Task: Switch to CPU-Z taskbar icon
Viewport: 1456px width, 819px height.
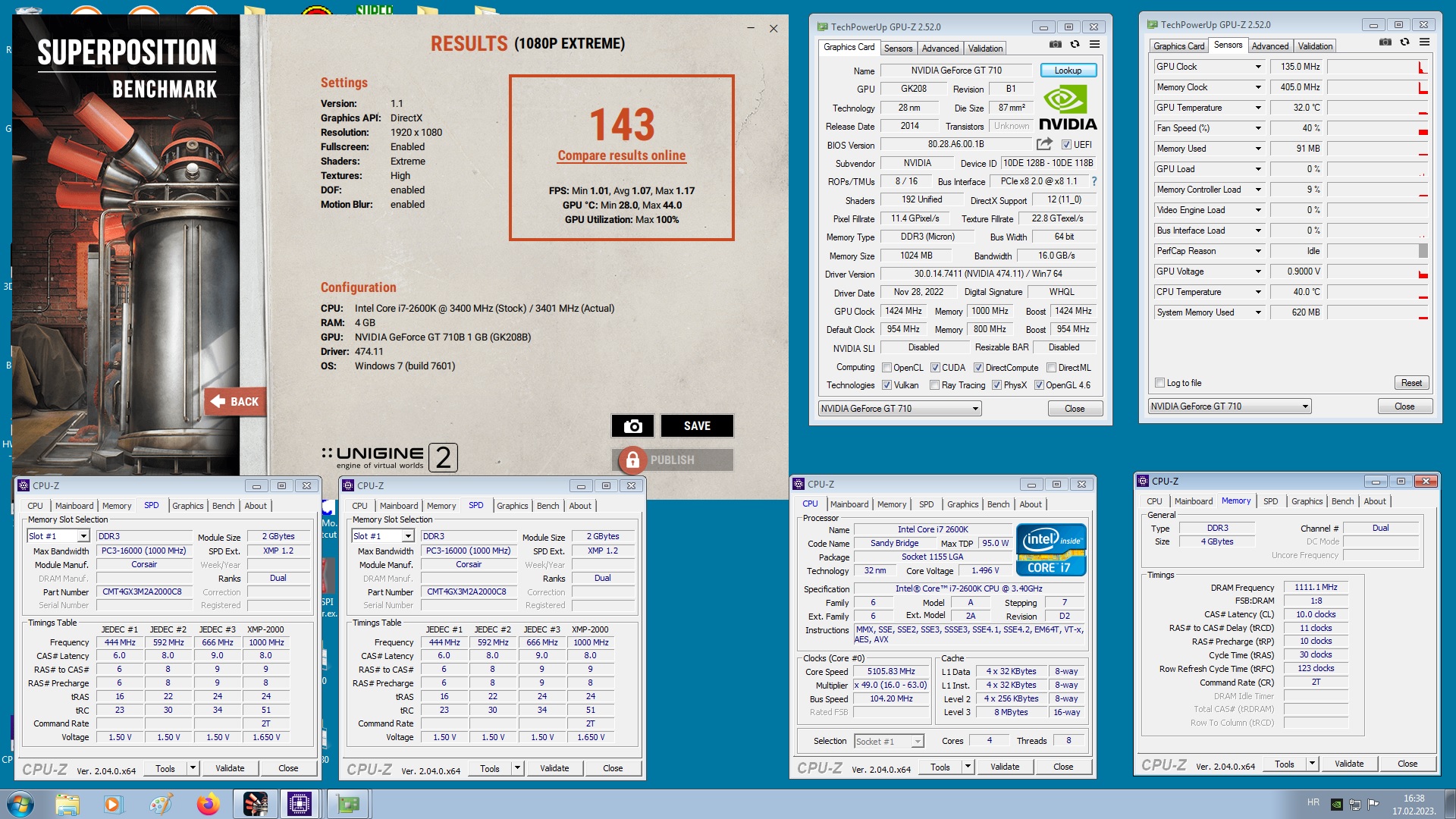Action: point(300,804)
